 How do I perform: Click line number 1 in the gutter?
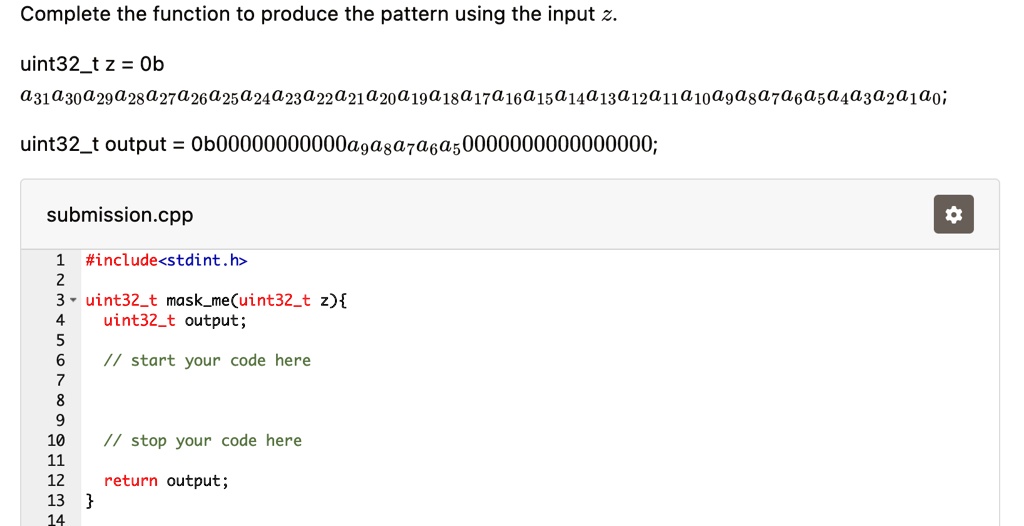pyautogui.click(x=59, y=261)
